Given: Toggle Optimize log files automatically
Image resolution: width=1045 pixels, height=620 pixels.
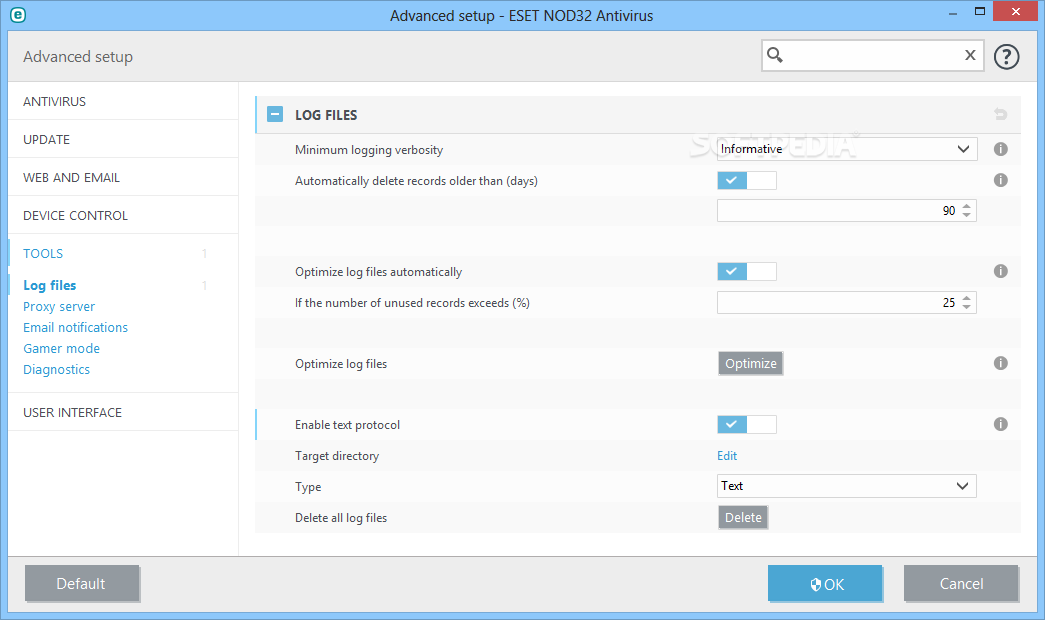Looking at the screenshot, I should [x=747, y=271].
